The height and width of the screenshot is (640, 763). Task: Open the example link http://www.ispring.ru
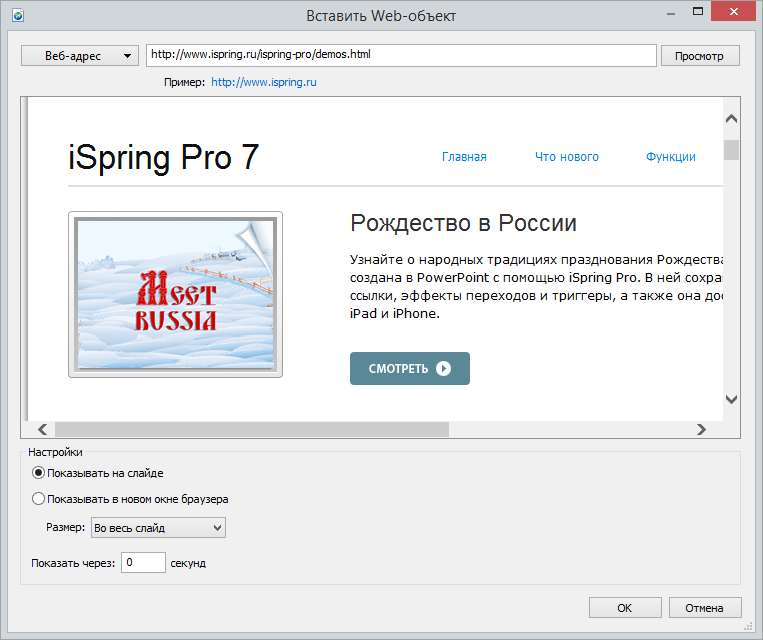(x=264, y=82)
